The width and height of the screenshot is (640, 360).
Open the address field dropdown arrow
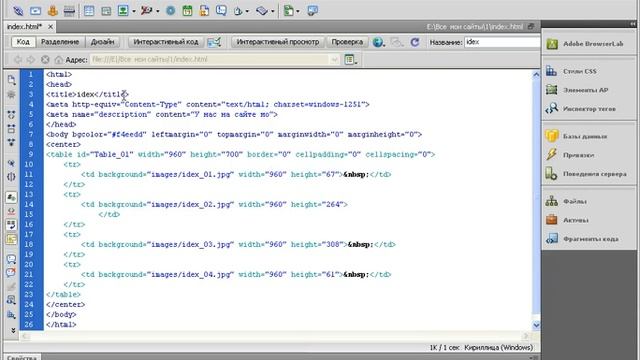point(335,60)
